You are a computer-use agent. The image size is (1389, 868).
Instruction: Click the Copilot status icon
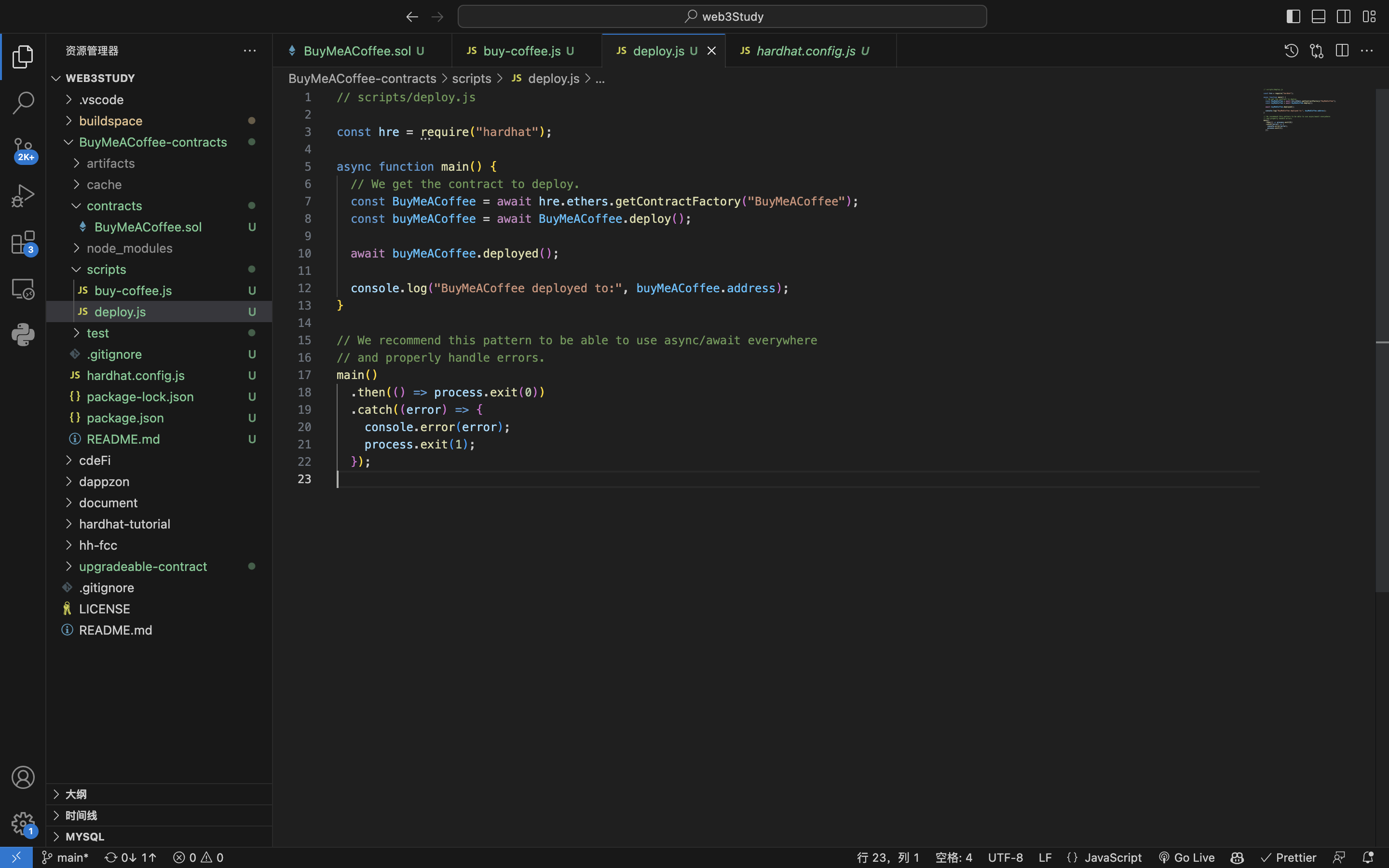tap(1238, 857)
